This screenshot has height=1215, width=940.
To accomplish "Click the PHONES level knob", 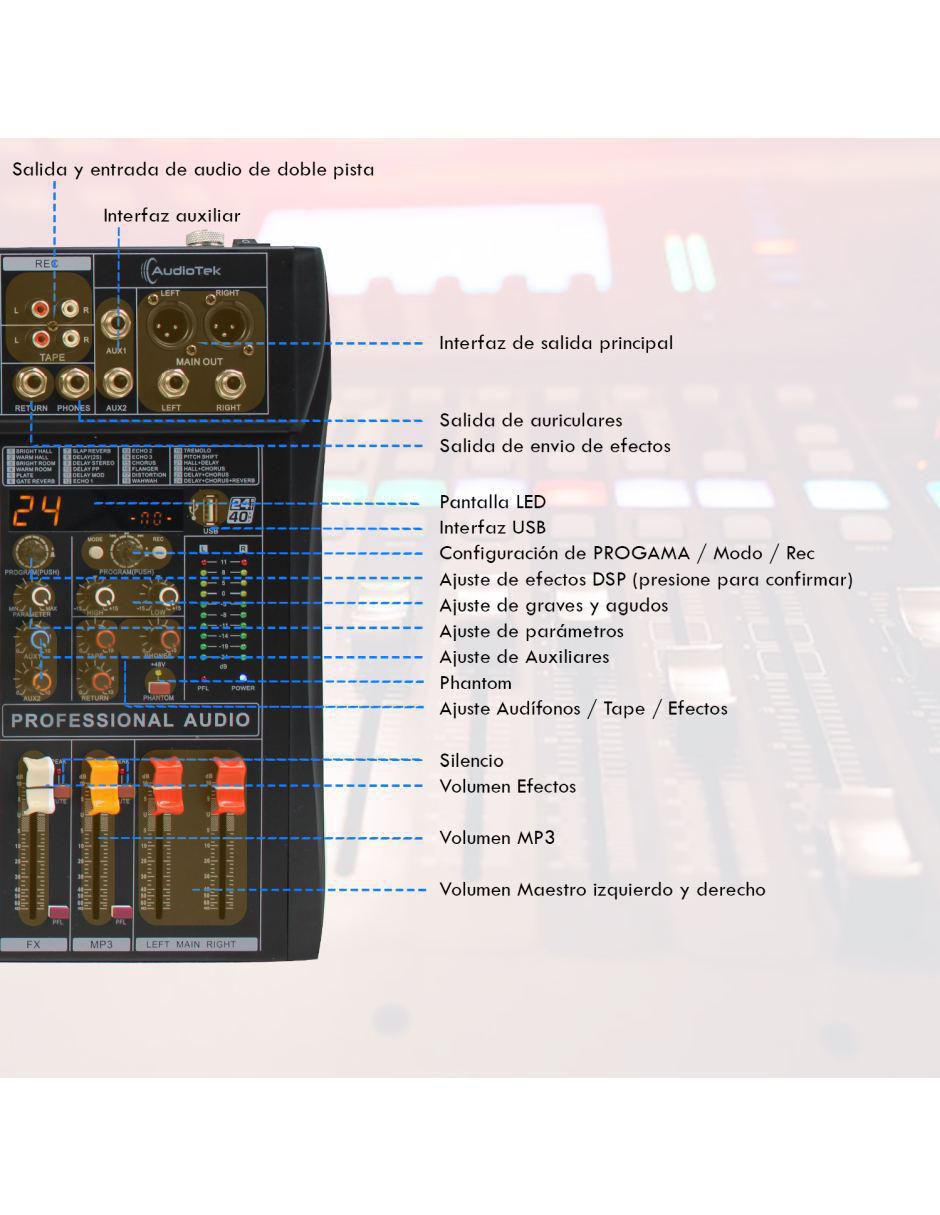I will pyautogui.click(x=169, y=639).
